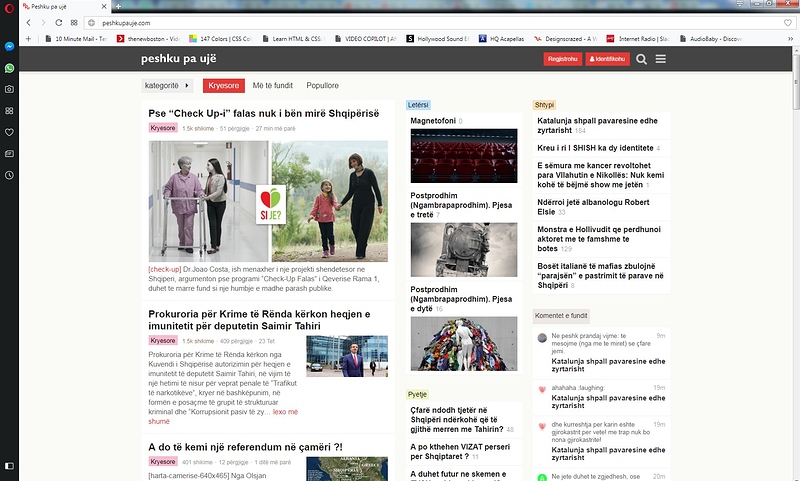800x481 pixels.
Task: Open Hollywood Sound Effects bookmark
Action: tap(437, 38)
